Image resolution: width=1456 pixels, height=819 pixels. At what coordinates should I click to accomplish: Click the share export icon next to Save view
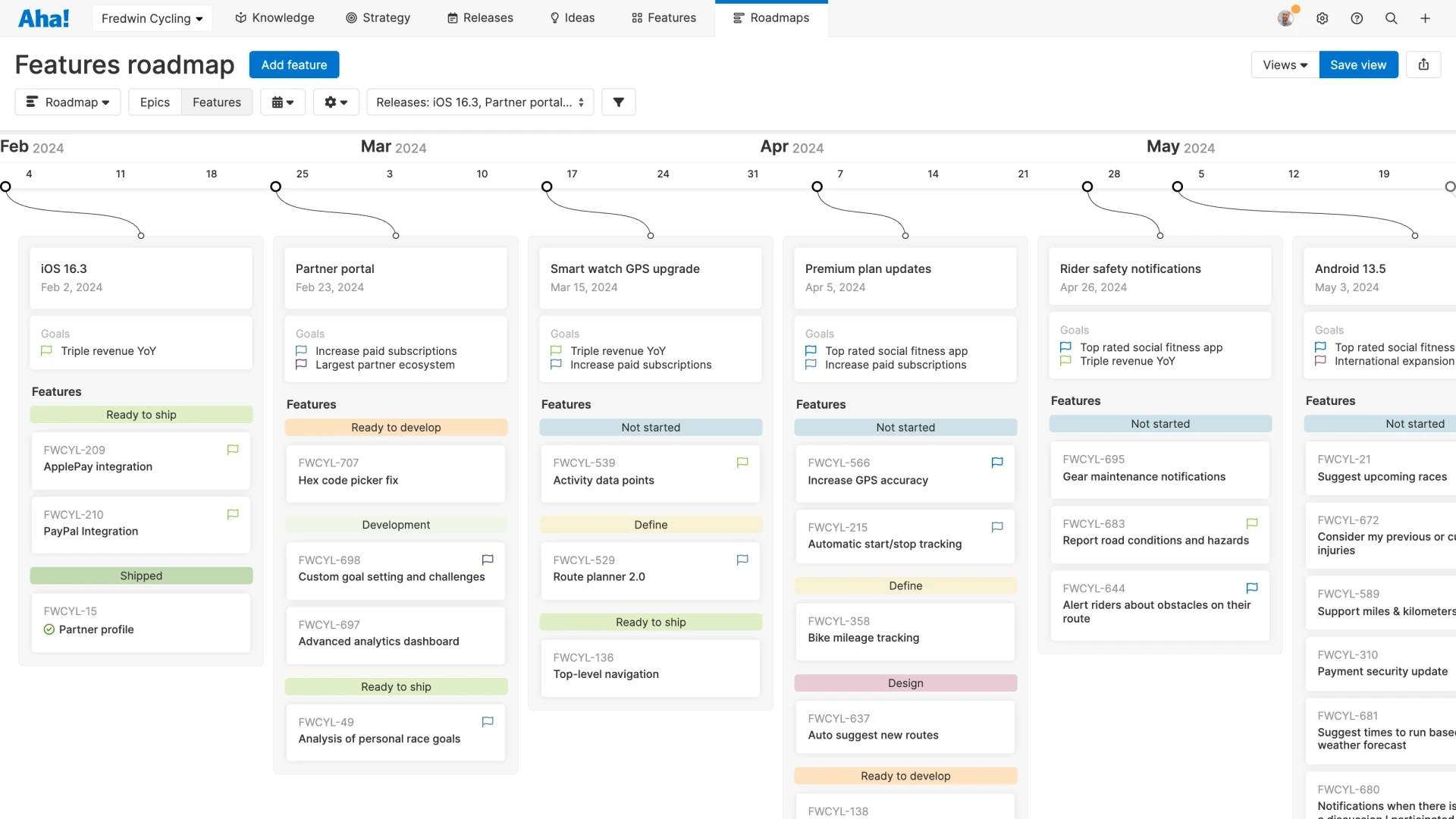tap(1423, 64)
